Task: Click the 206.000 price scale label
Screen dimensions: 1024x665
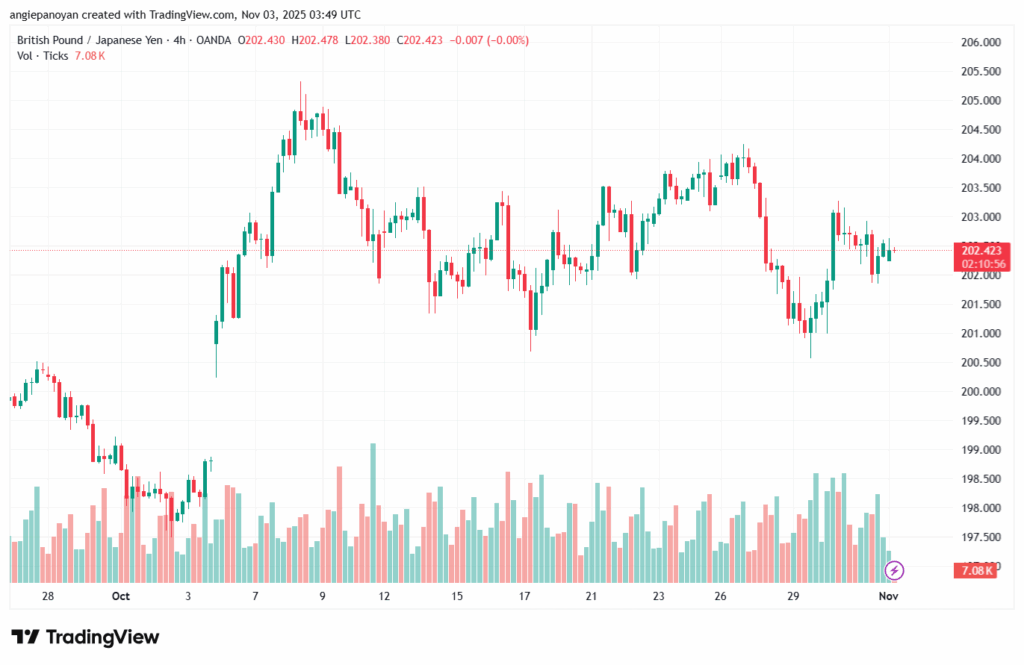Action: 980,43
